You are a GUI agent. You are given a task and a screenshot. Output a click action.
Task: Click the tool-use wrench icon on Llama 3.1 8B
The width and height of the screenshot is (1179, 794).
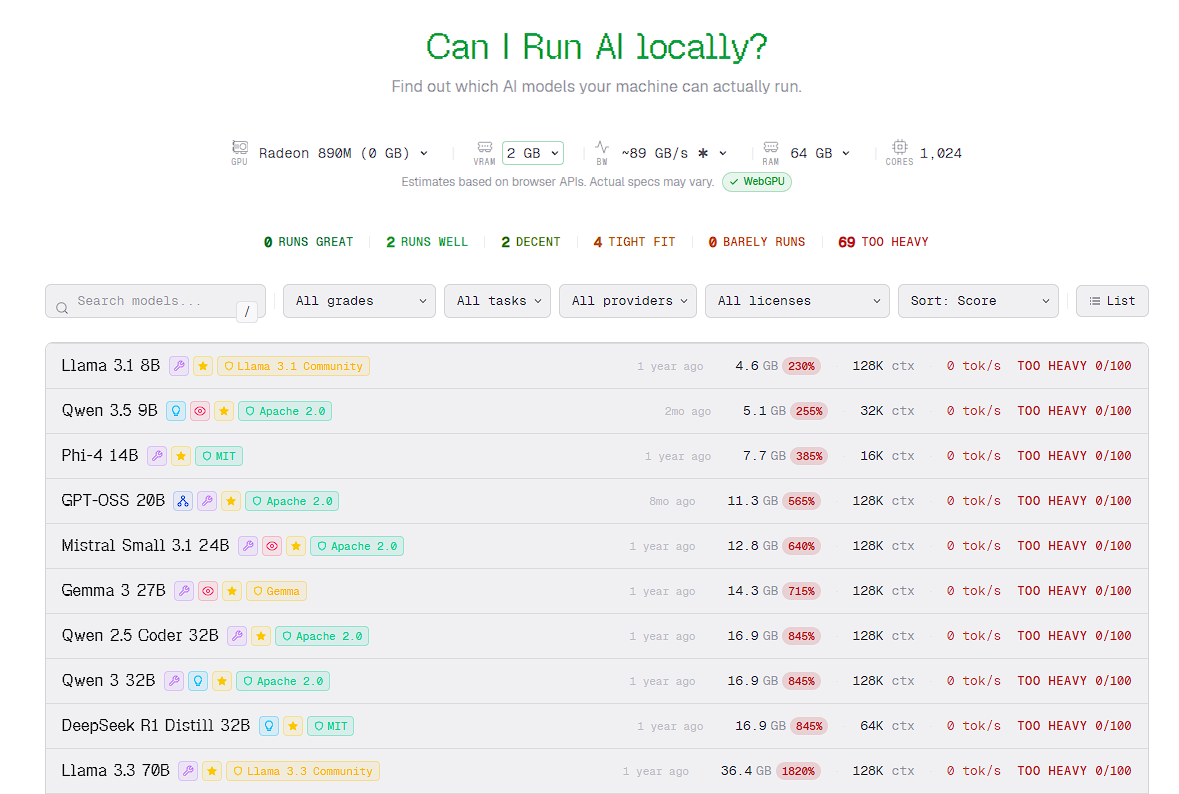178,366
